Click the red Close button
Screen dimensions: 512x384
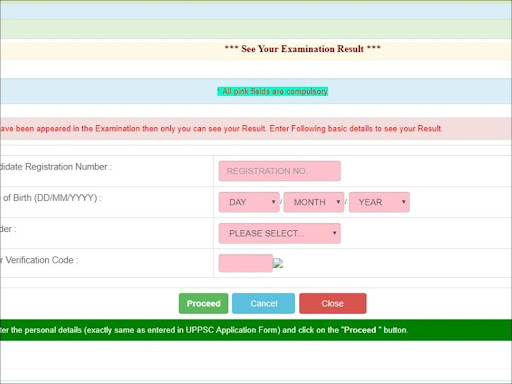333,303
